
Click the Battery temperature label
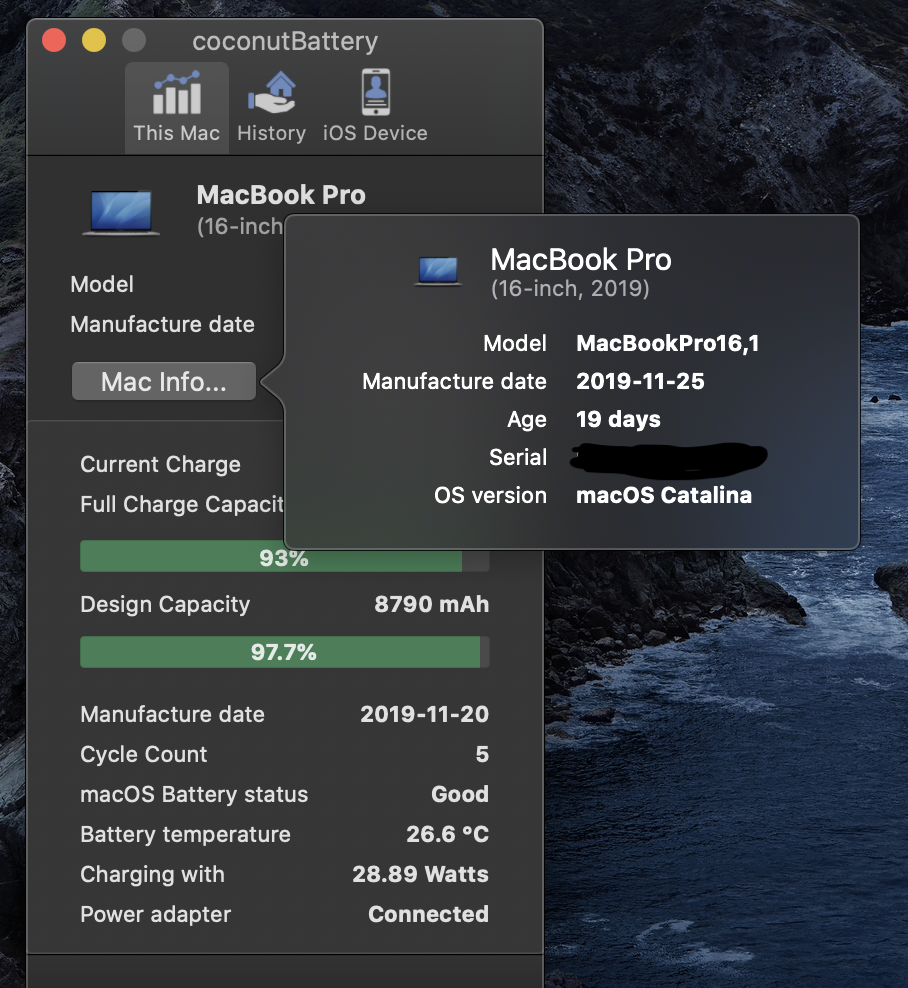pyautogui.click(x=185, y=834)
